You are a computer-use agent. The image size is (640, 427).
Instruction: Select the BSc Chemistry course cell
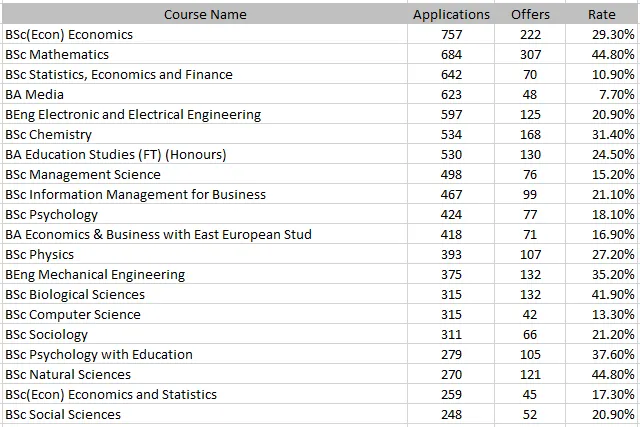[x=48, y=134]
